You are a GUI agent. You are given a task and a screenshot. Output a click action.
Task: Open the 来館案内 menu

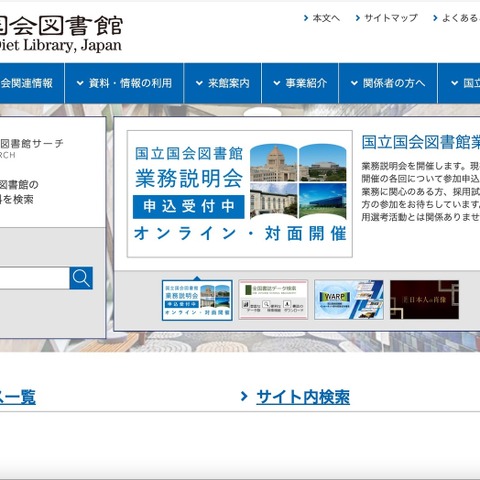223,83
